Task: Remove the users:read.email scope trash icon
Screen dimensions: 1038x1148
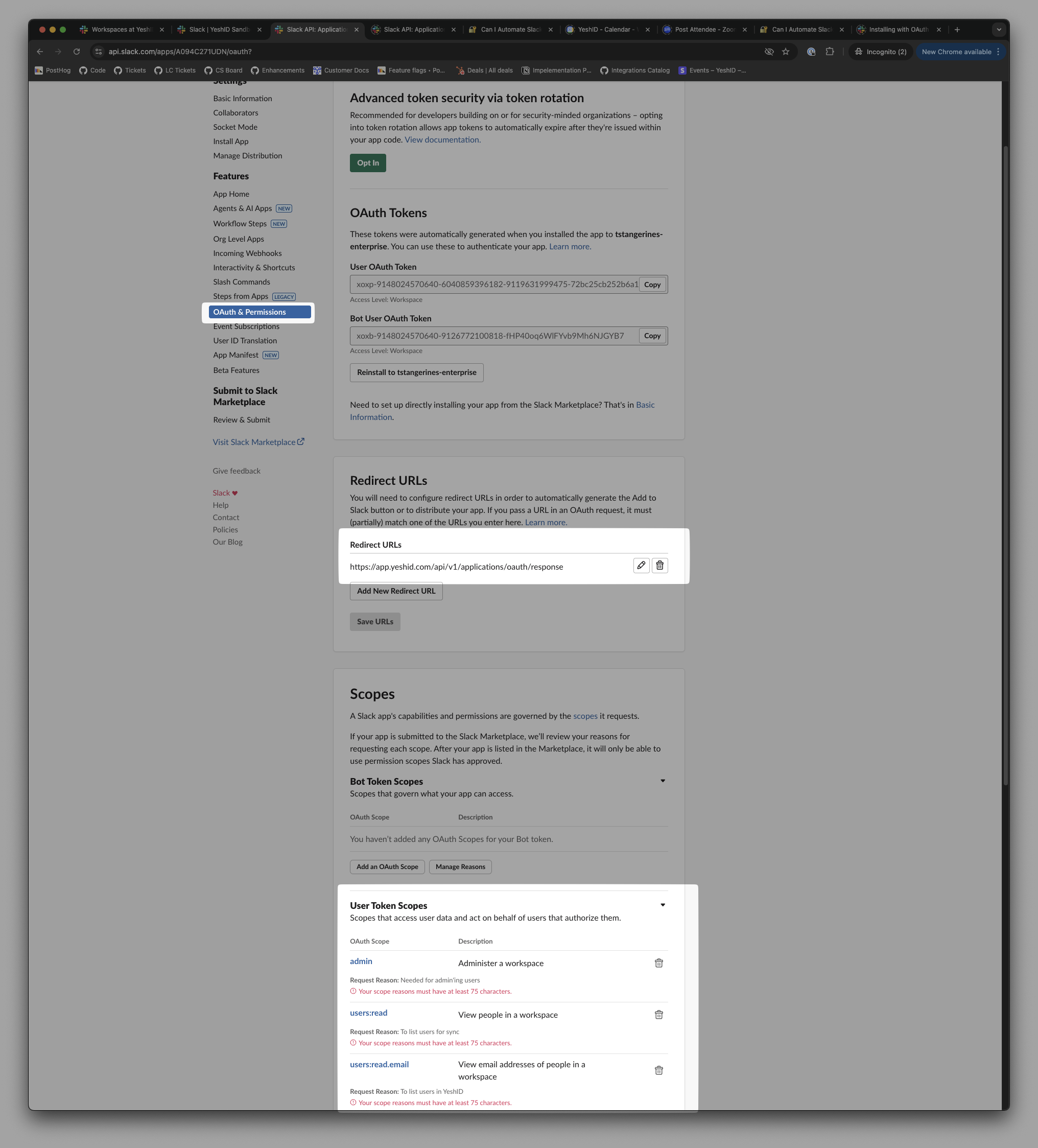Action: click(659, 1070)
